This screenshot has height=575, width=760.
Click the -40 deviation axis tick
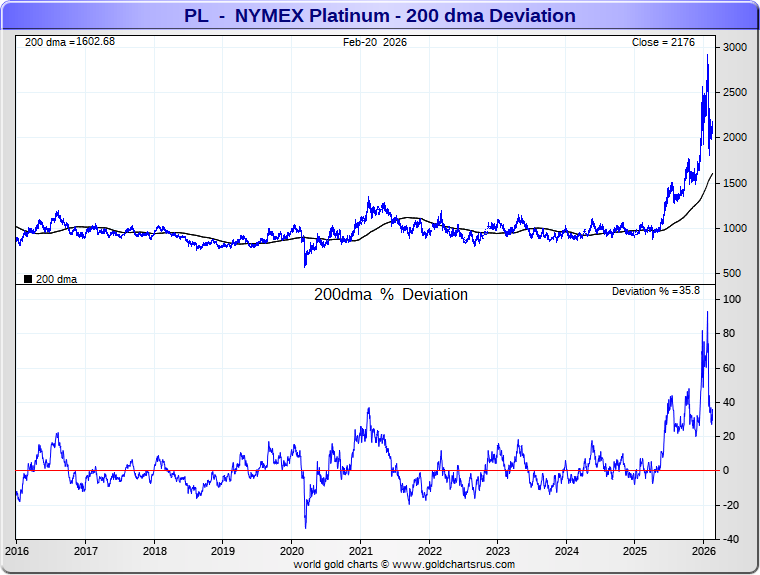pyautogui.click(x=732, y=540)
